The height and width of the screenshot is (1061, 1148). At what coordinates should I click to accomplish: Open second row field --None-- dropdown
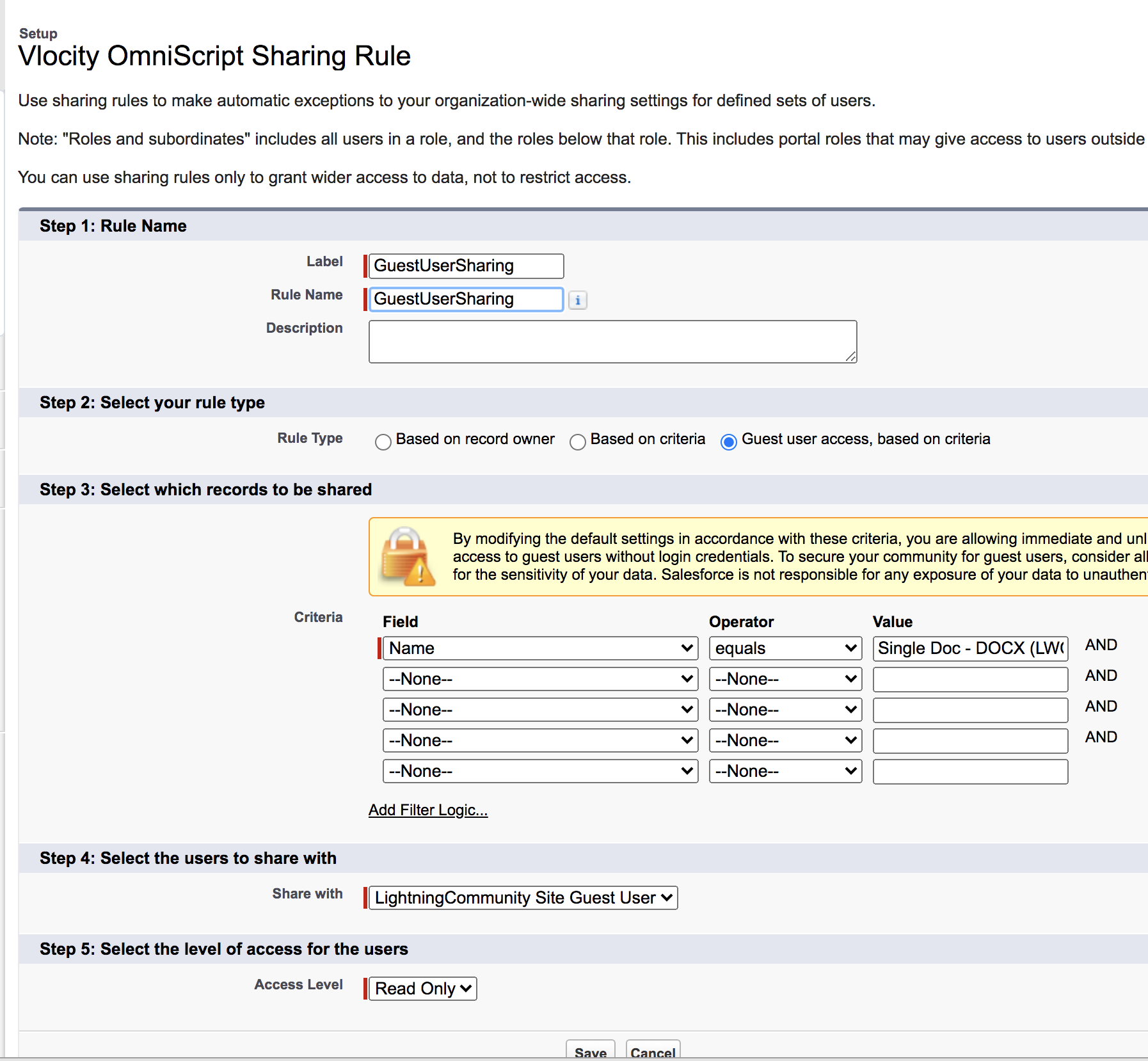tap(540, 679)
